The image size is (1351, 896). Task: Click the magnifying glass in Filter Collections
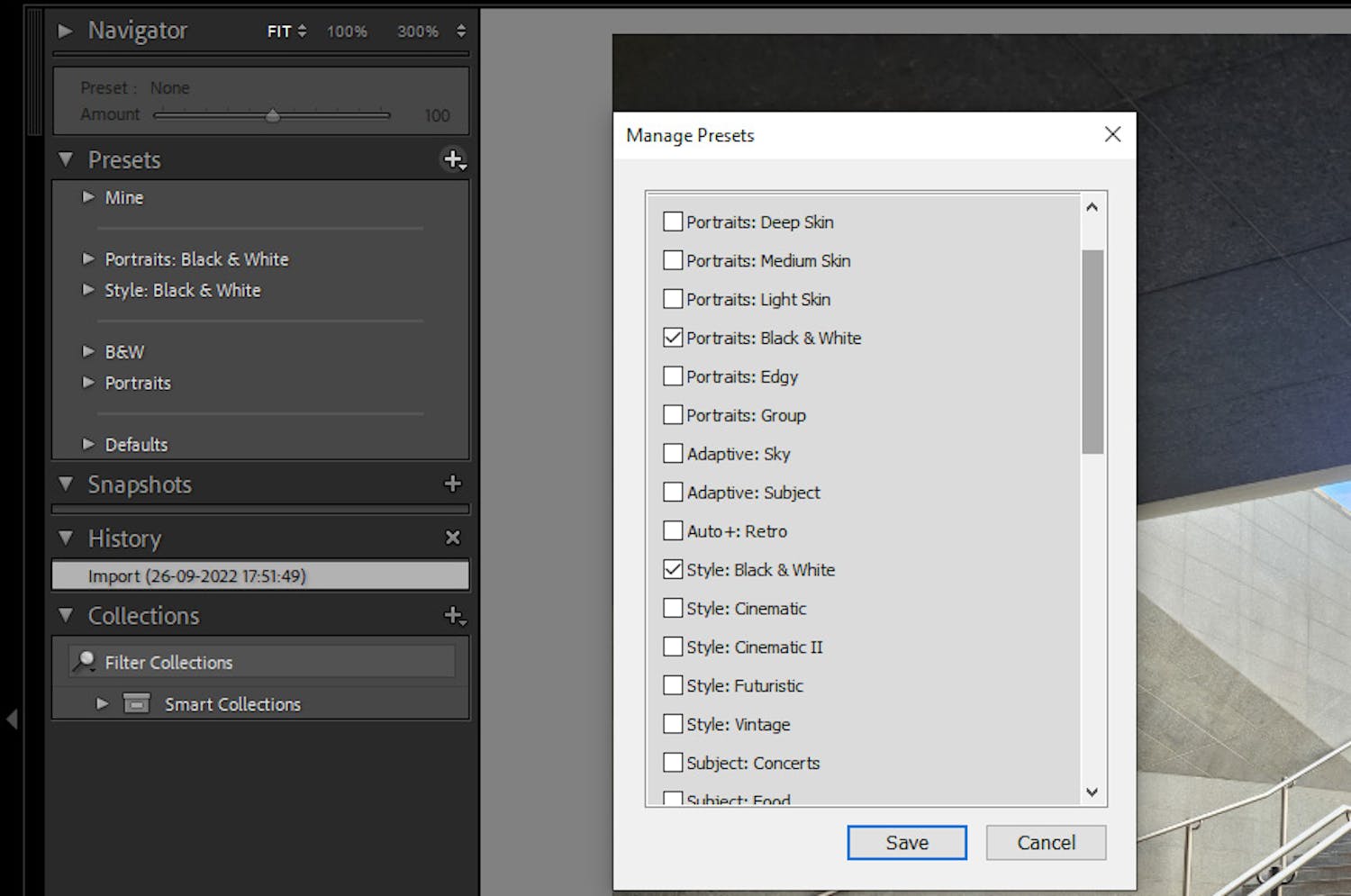(86, 660)
